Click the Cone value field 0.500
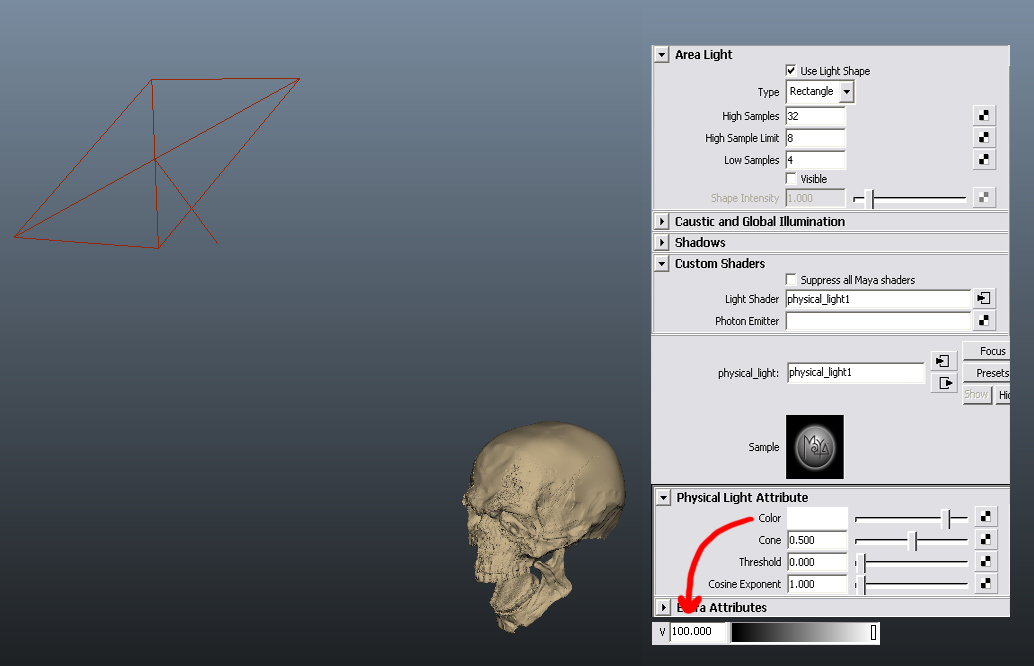The width and height of the screenshot is (1034, 666). [x=817, y=540]
